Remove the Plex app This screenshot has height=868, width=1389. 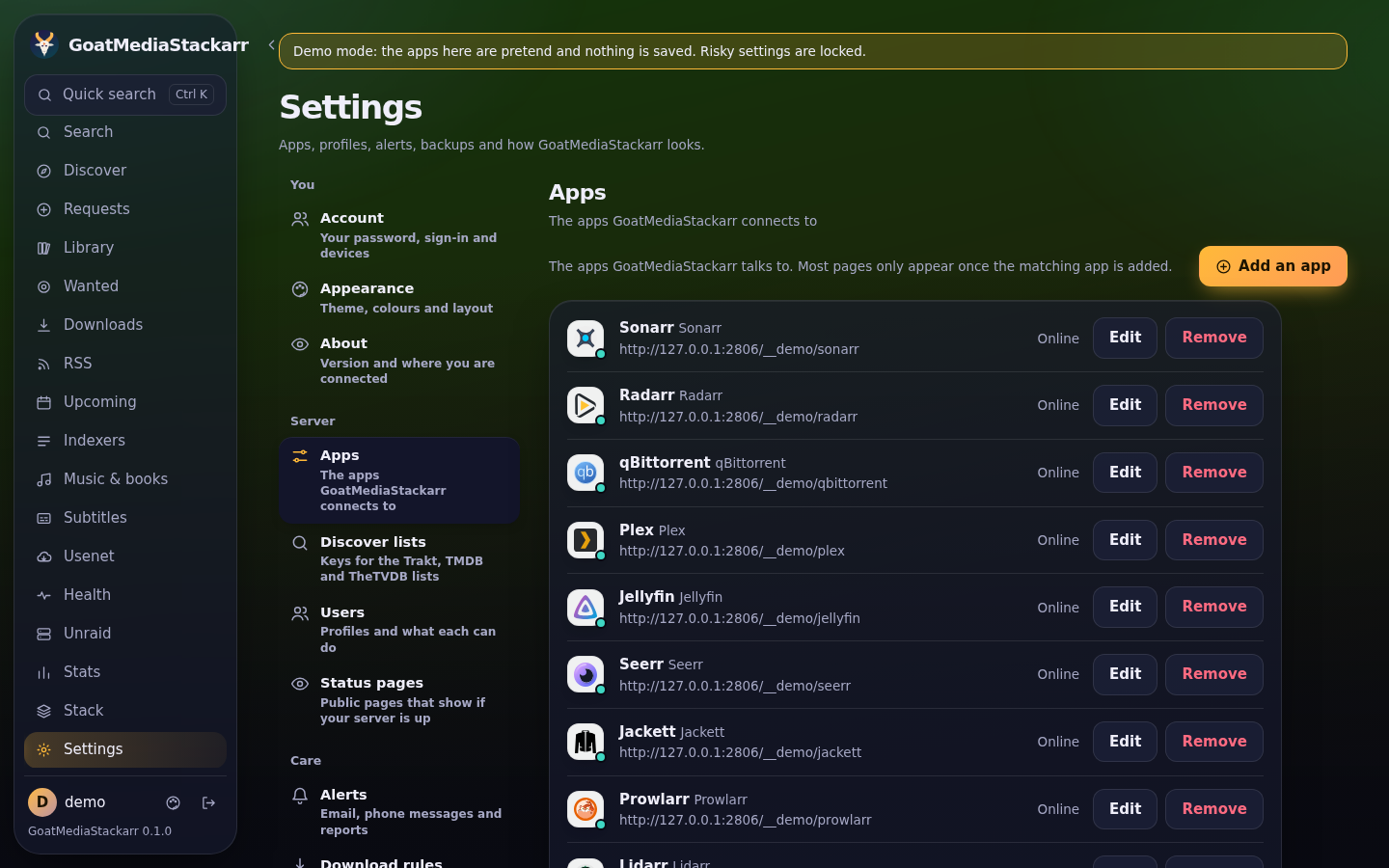(x=1214, y=540)
